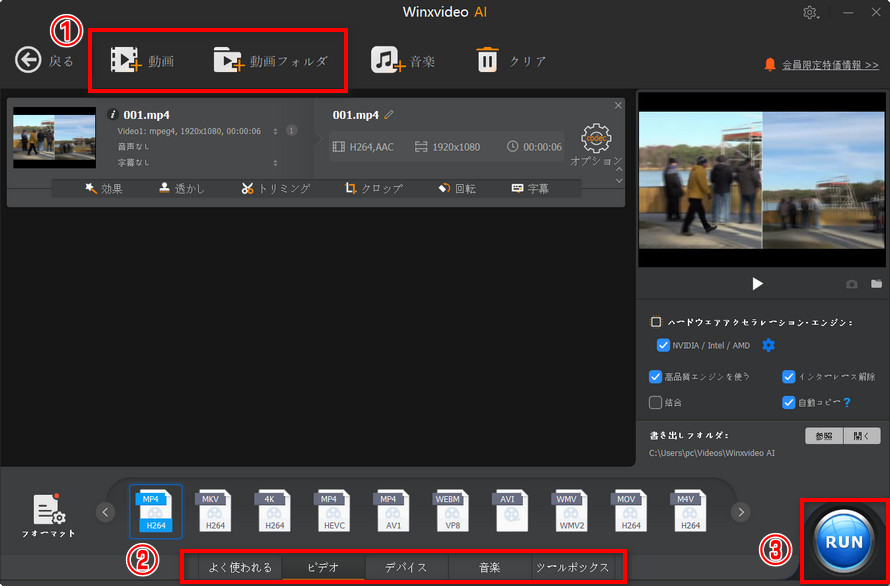Expand the 音声なし audio track dropdown
This screenshot has height=586, width=890.
[x=275, y=146]
